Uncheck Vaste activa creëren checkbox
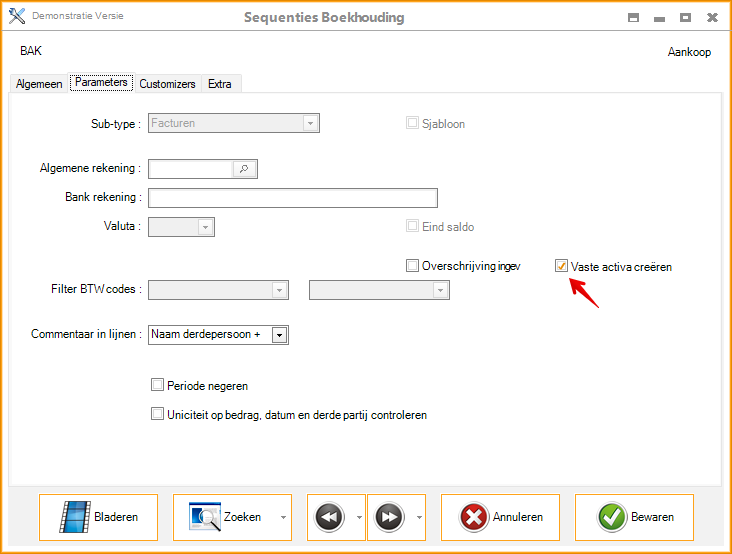The image size is (732, 554). coord(562,266)
